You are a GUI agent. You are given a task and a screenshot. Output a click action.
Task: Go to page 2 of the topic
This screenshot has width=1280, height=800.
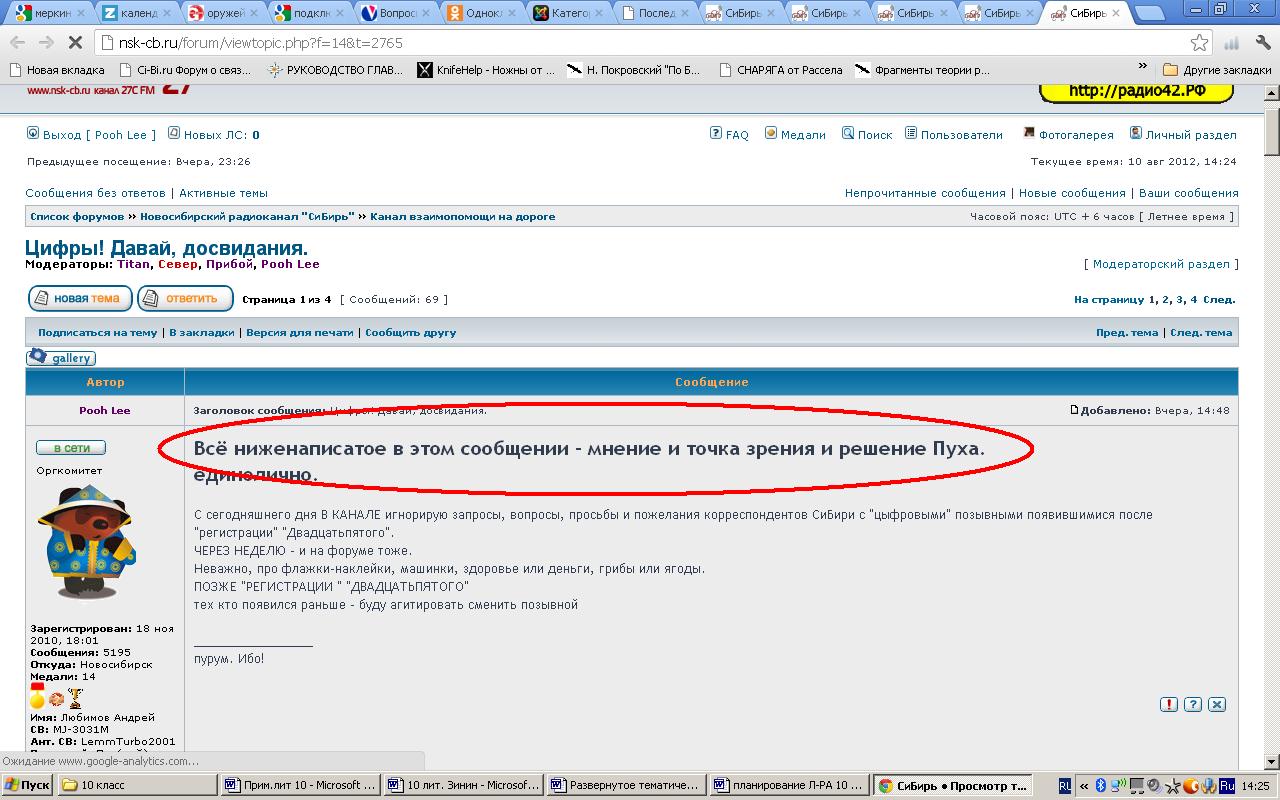coord(1166,299)
